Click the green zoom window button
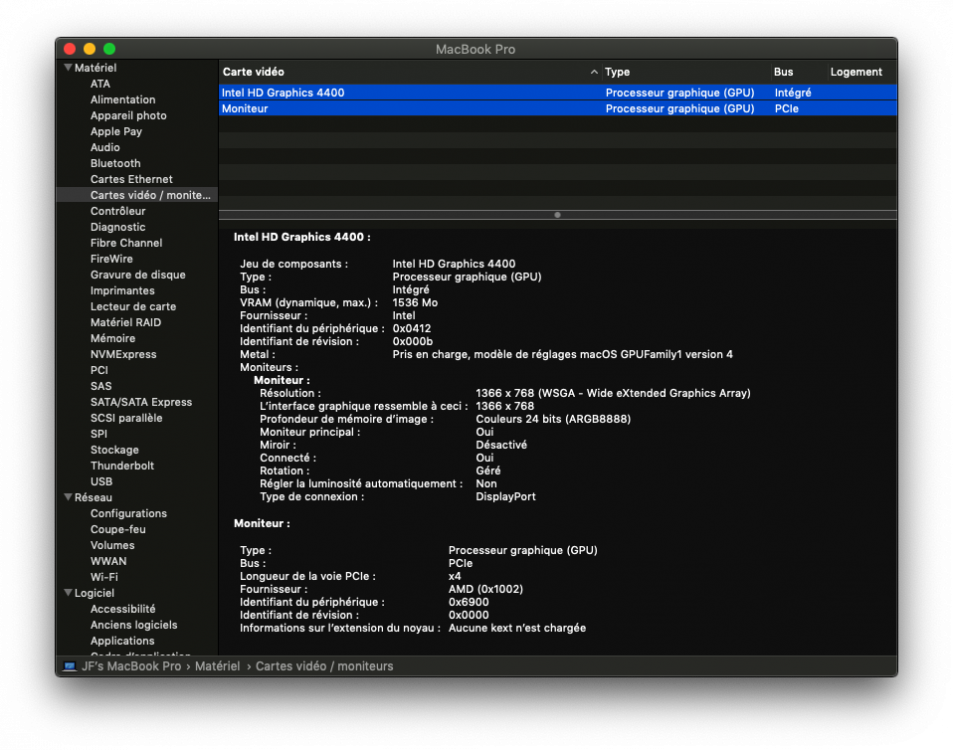The height and width of the screenshot is (750, 953). 109,49
